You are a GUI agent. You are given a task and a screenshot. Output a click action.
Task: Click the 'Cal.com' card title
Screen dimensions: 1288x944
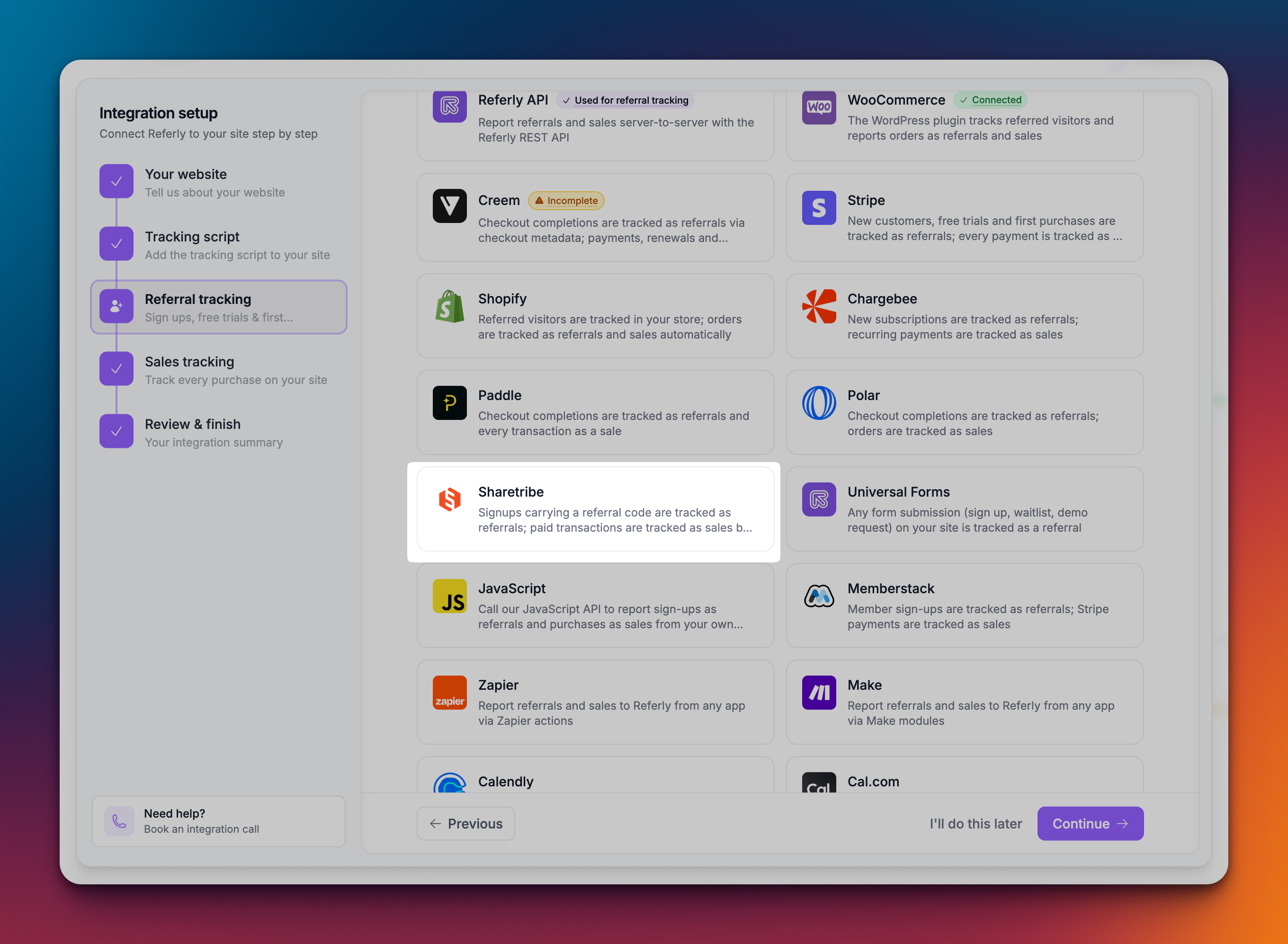[x=873, y=782]
